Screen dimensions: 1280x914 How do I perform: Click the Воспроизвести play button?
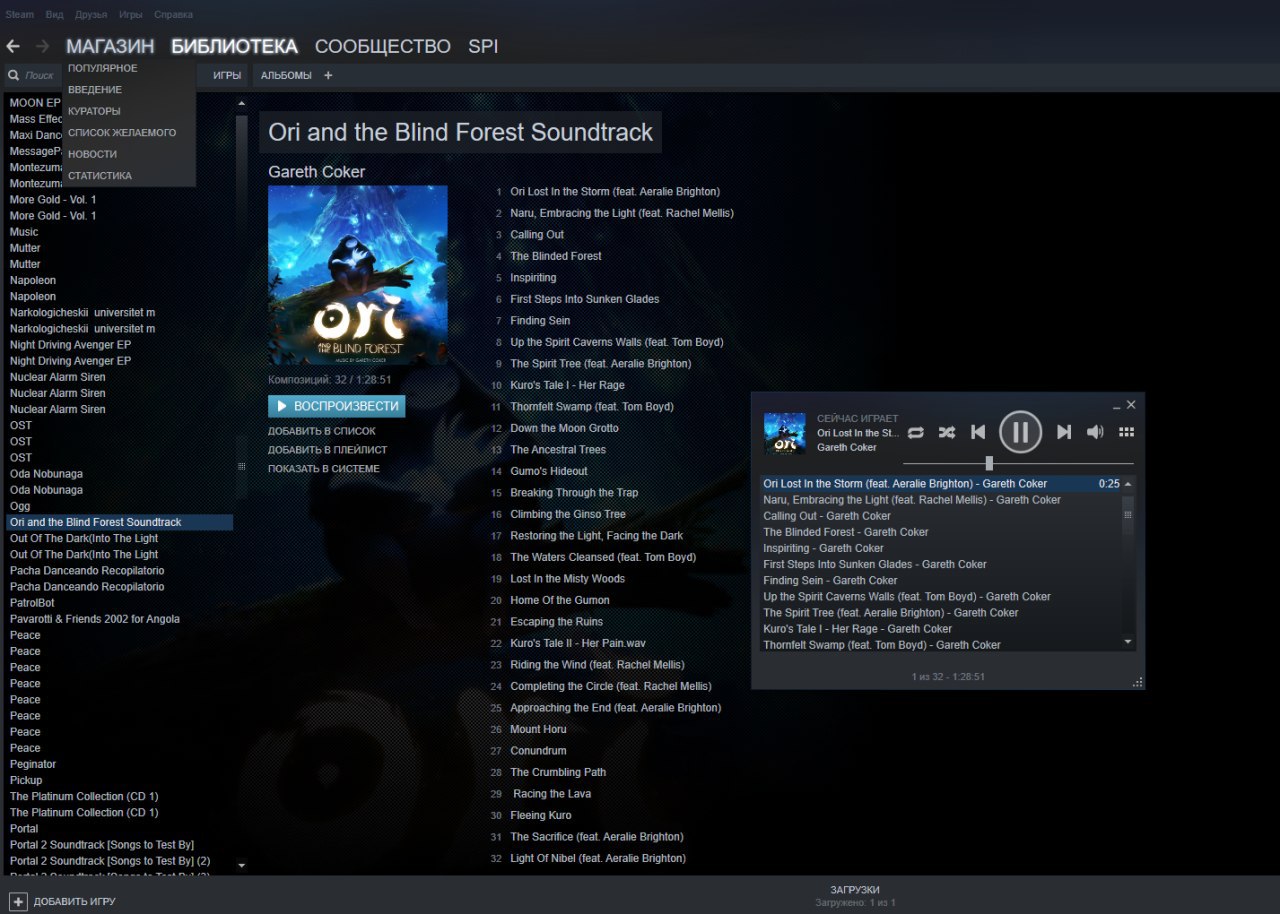tap(337, 406)
